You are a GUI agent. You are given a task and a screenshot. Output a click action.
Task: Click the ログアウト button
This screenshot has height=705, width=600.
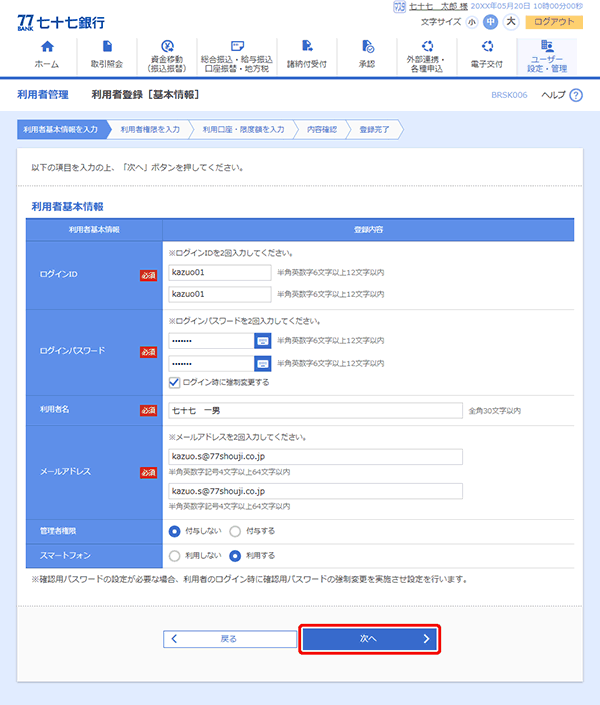[x=554, y=22]
